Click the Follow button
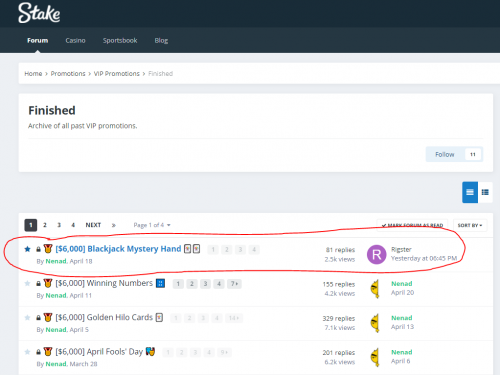Screen dimensions: 500x375 445,154
